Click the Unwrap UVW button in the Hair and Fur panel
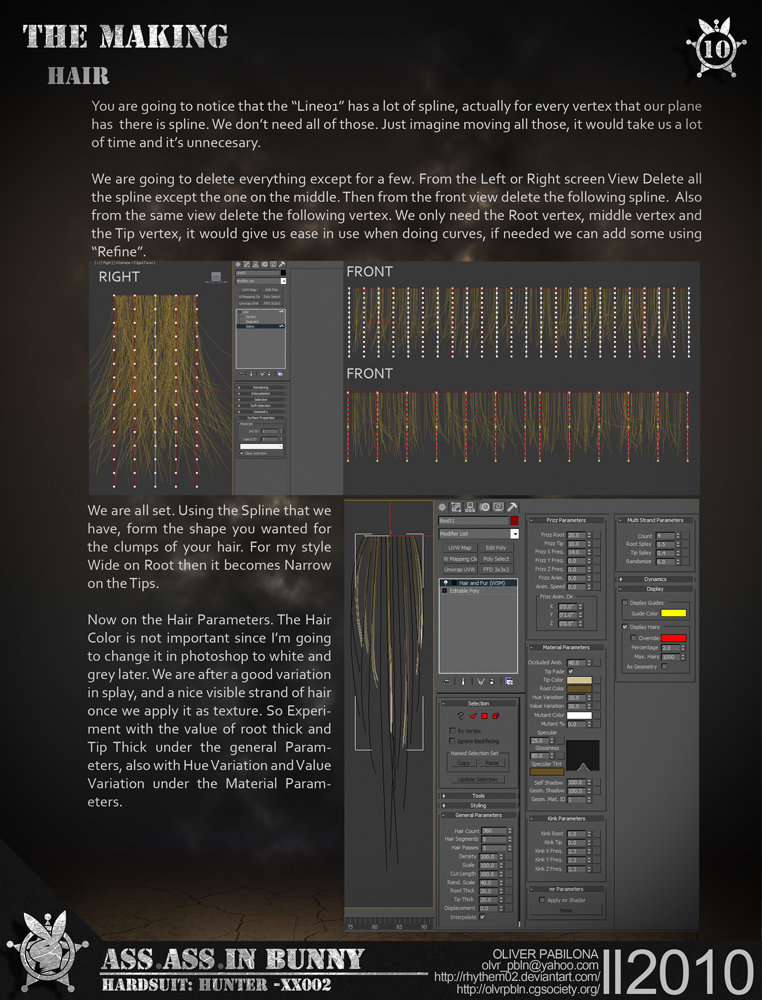 [x=459, y=570]
